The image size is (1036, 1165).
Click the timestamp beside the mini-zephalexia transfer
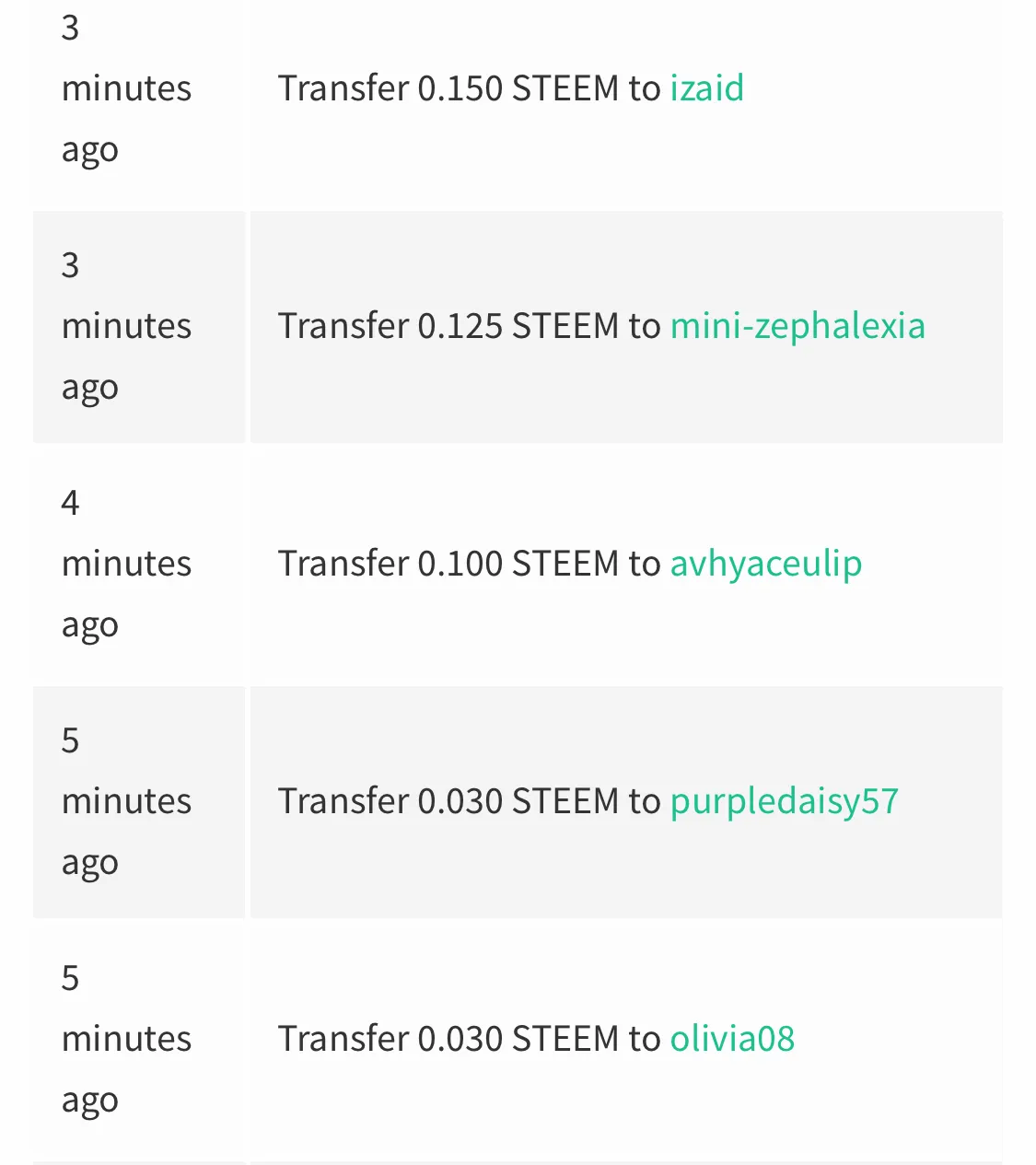tap(126, 326)
